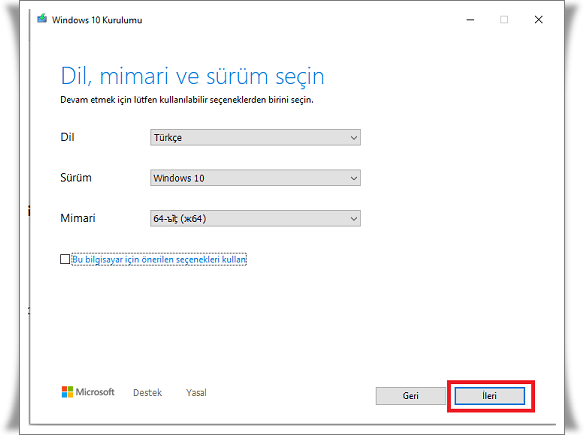Open the Mimari dropdown showing 64-bit
Viewport: 584px width, 435px height.
coord(255,218)
